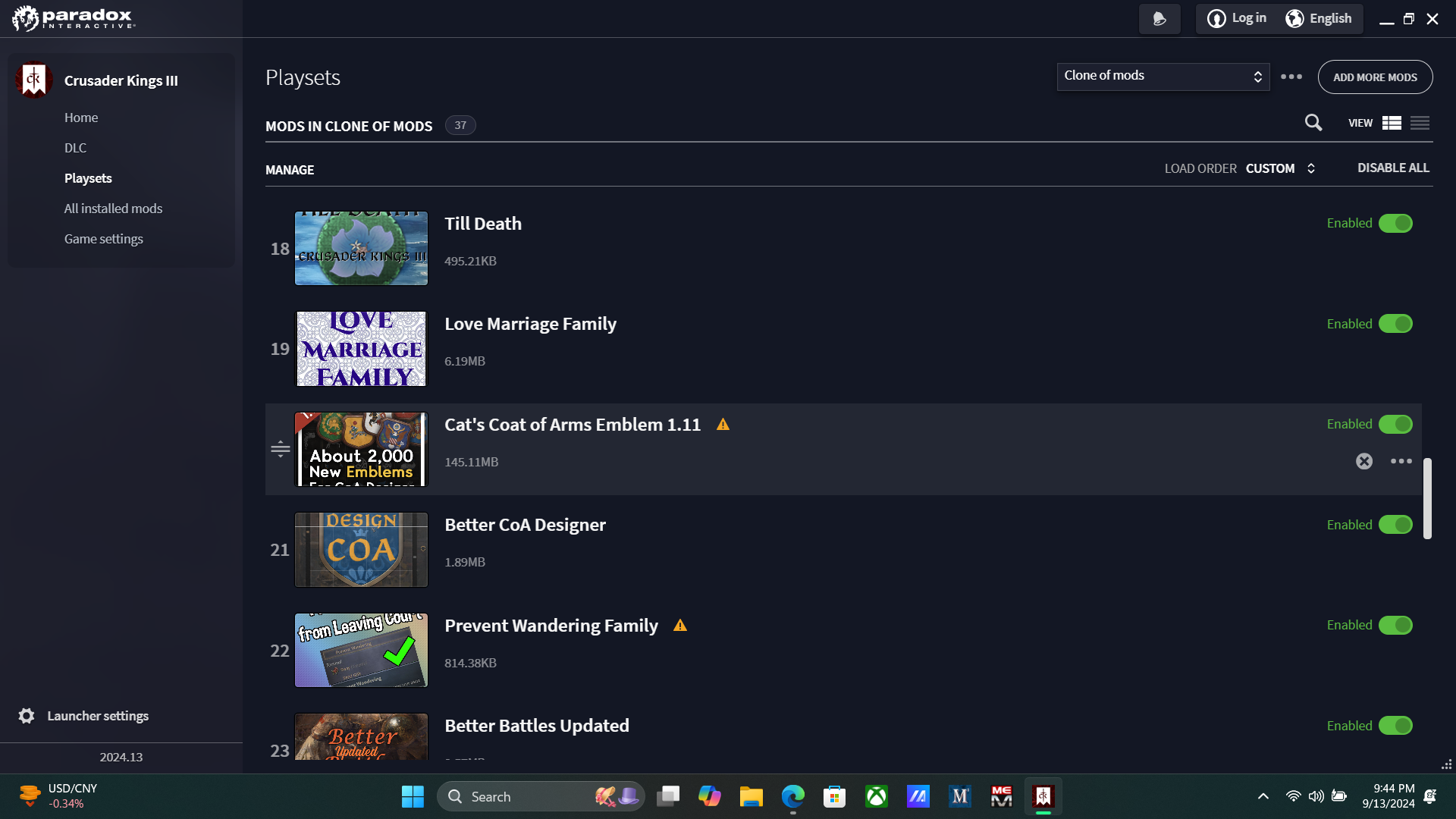Disable the Till Death mod toggle
The height and width of the screenshot is (819, 1456).
point(1395,223)
